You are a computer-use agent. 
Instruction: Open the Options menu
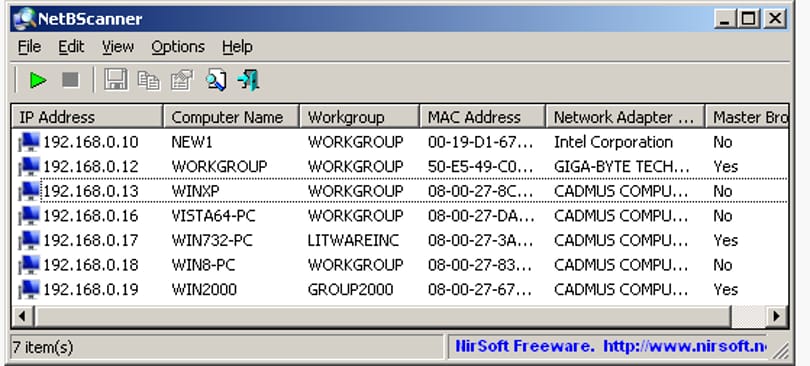point(178,47)
